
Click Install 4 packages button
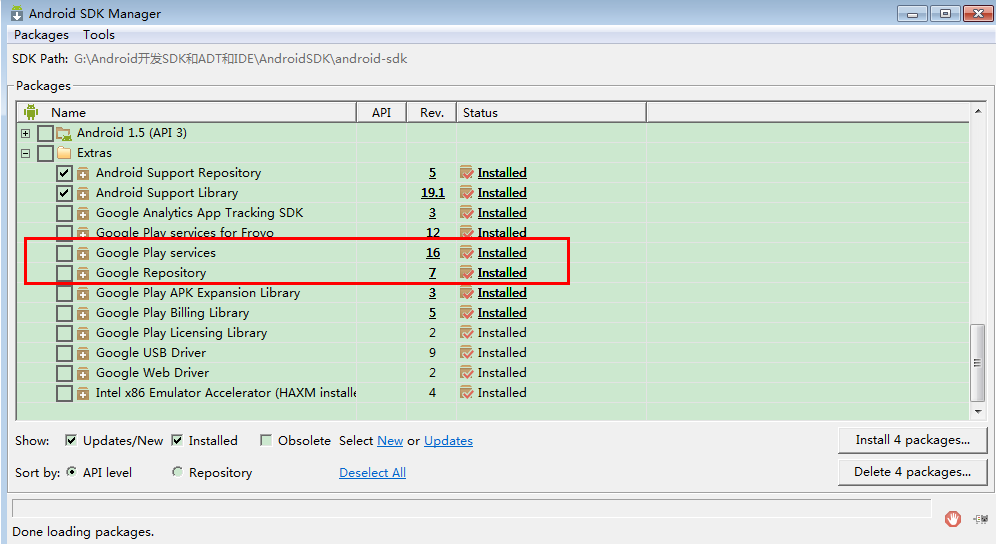pos(913,440)
